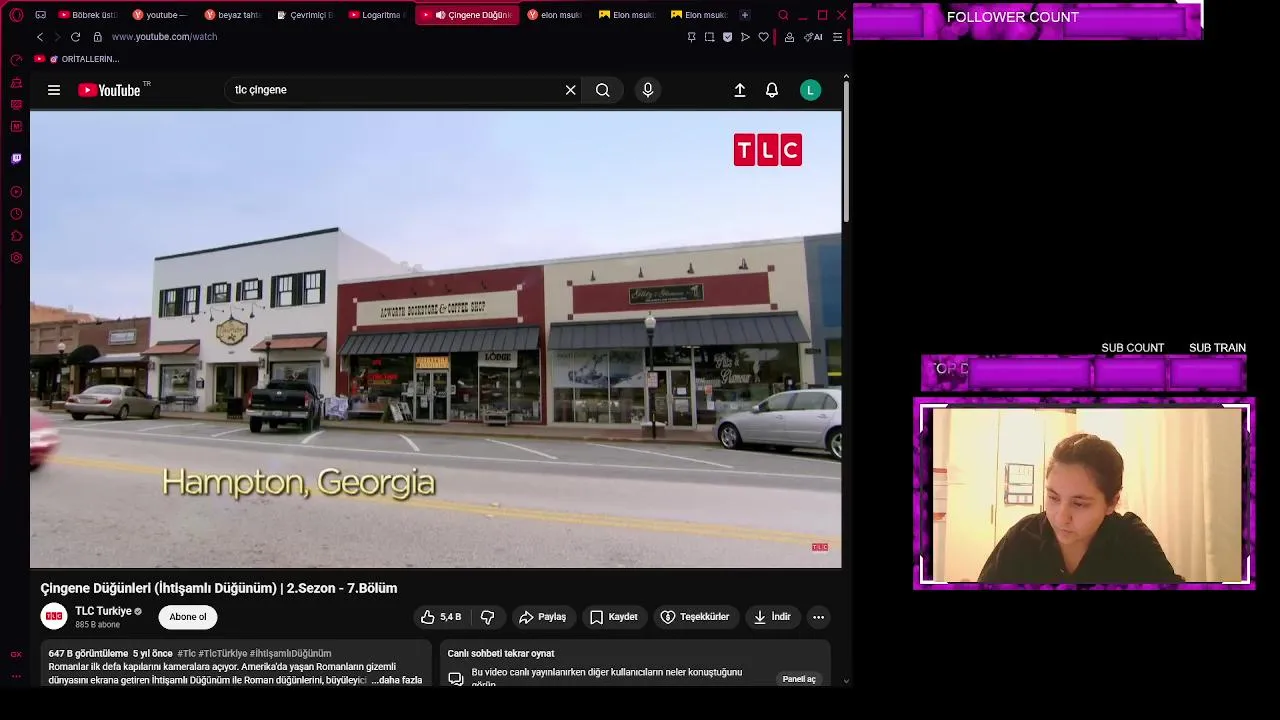Open the new tab plus button
The image size is (1280, 720).
click(744, 15)
